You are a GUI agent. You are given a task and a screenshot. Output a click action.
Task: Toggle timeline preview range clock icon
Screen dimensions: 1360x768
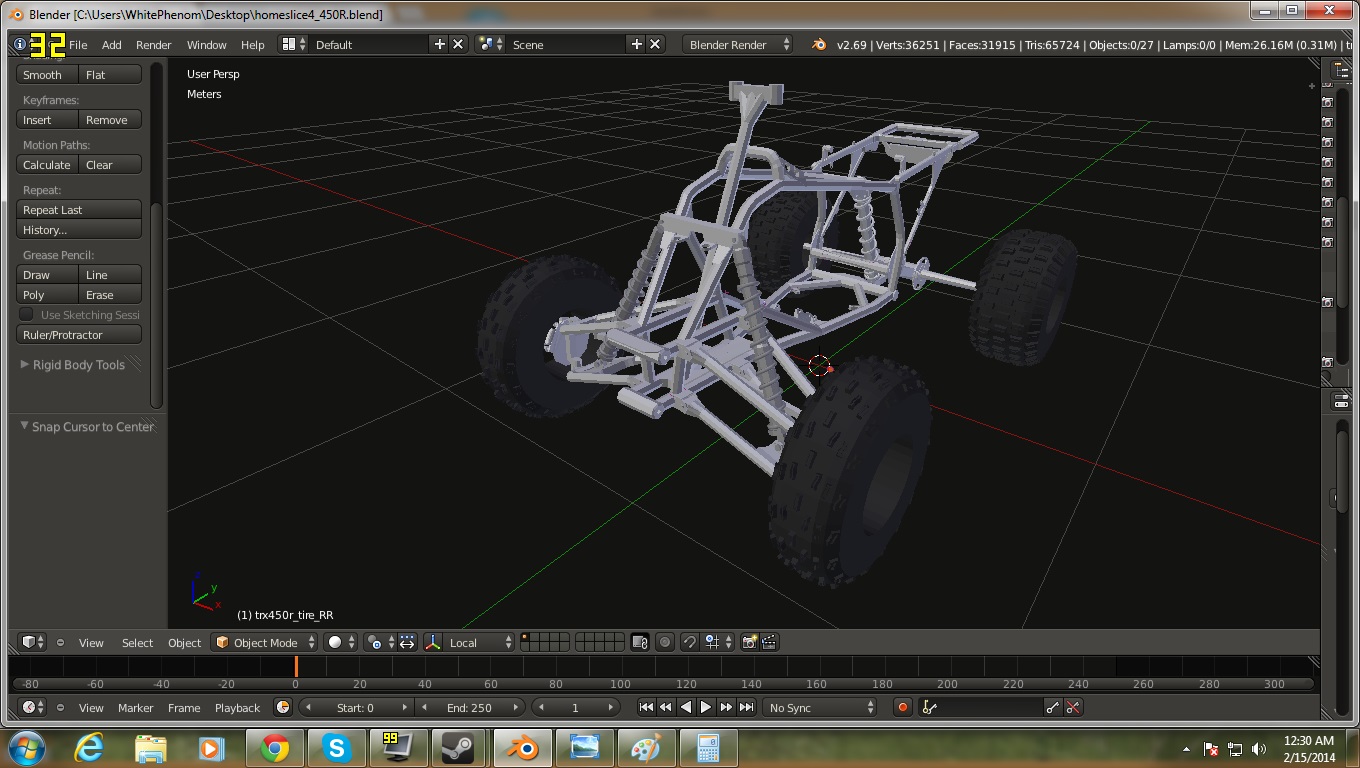(283, 707)
